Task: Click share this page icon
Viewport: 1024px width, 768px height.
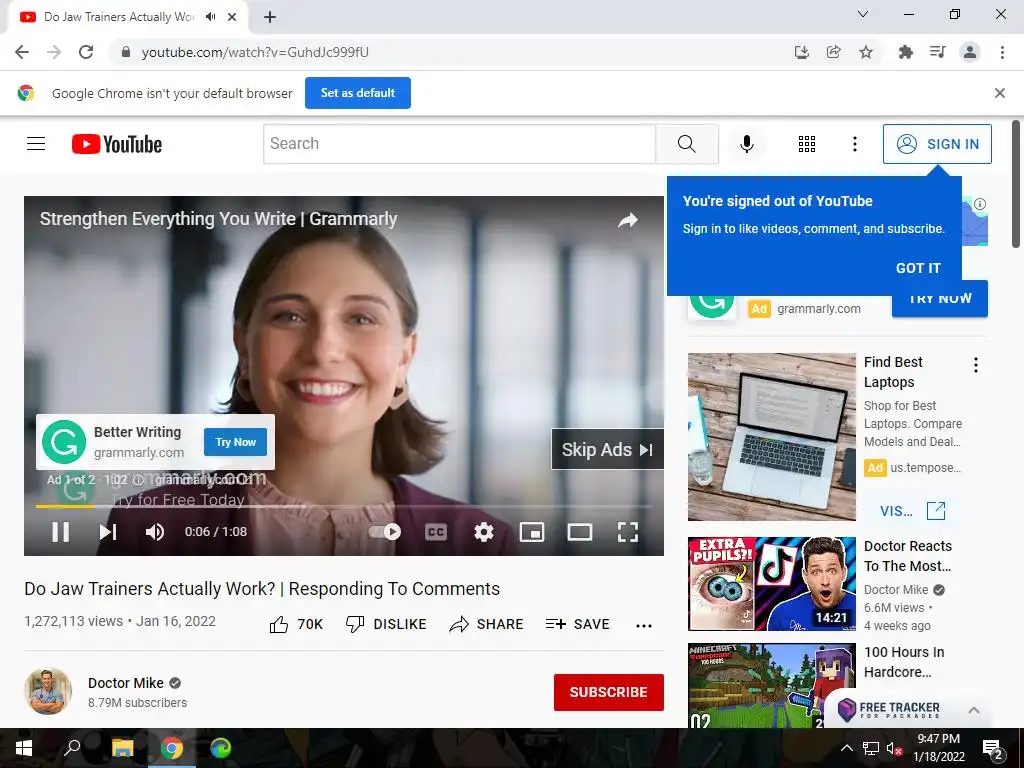Action: 833,52
